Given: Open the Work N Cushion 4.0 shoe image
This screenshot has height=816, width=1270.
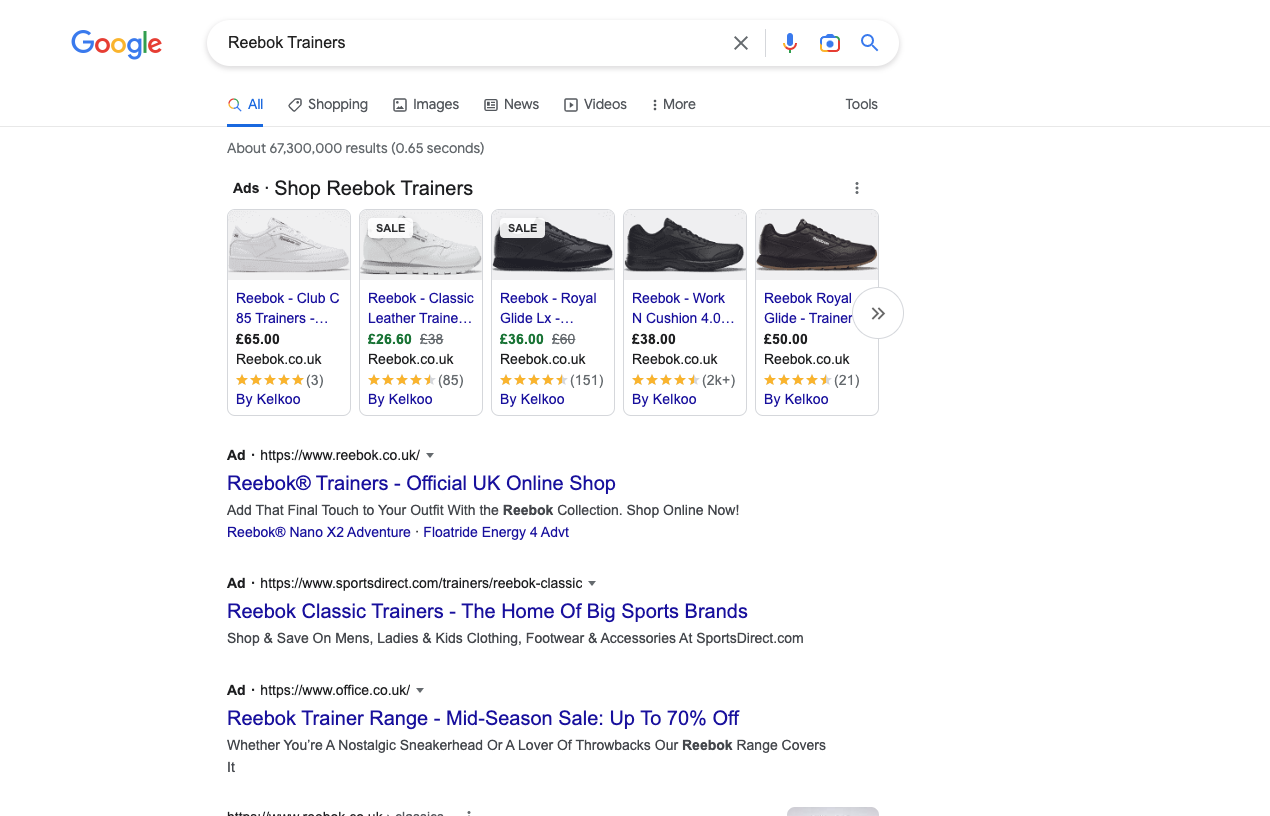Looking at the screenshot, I should click(x=685, y=245).
